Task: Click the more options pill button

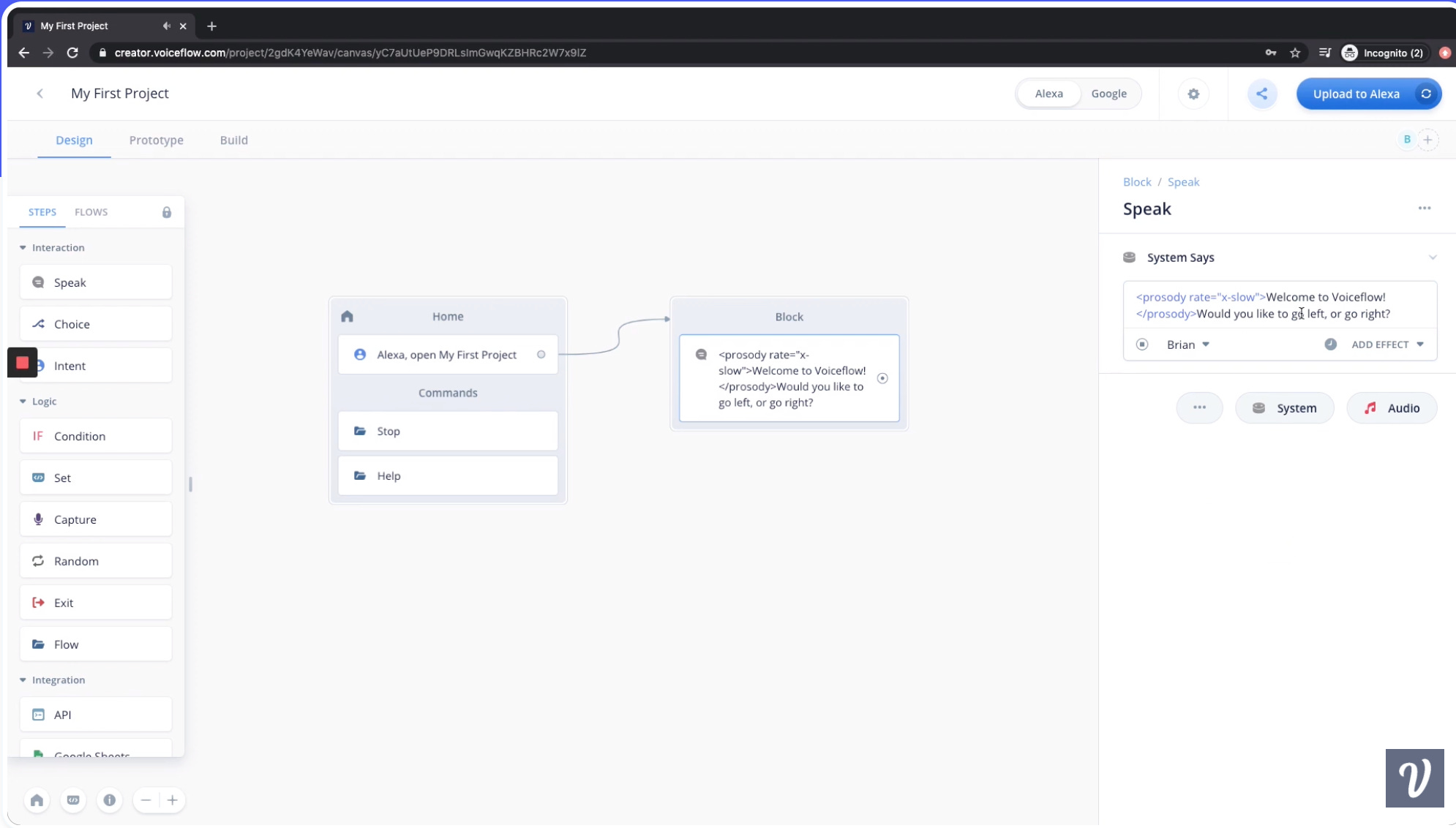Action: click(1199, 408)
